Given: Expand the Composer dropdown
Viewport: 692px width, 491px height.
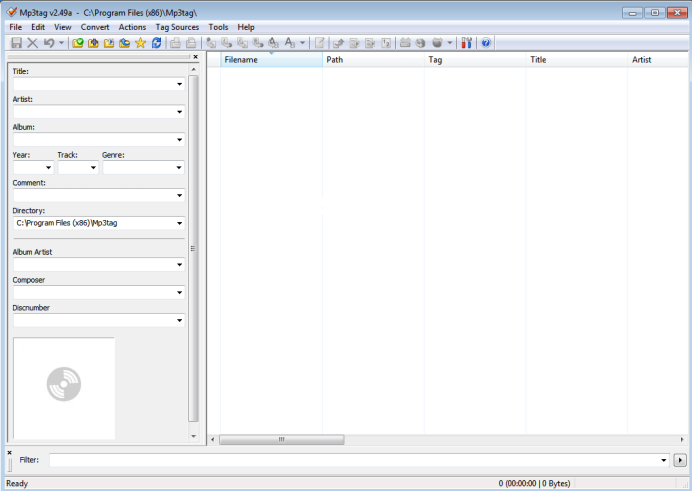Looking at the screenshot, I should pyautogui.click(x=179, y=292).
